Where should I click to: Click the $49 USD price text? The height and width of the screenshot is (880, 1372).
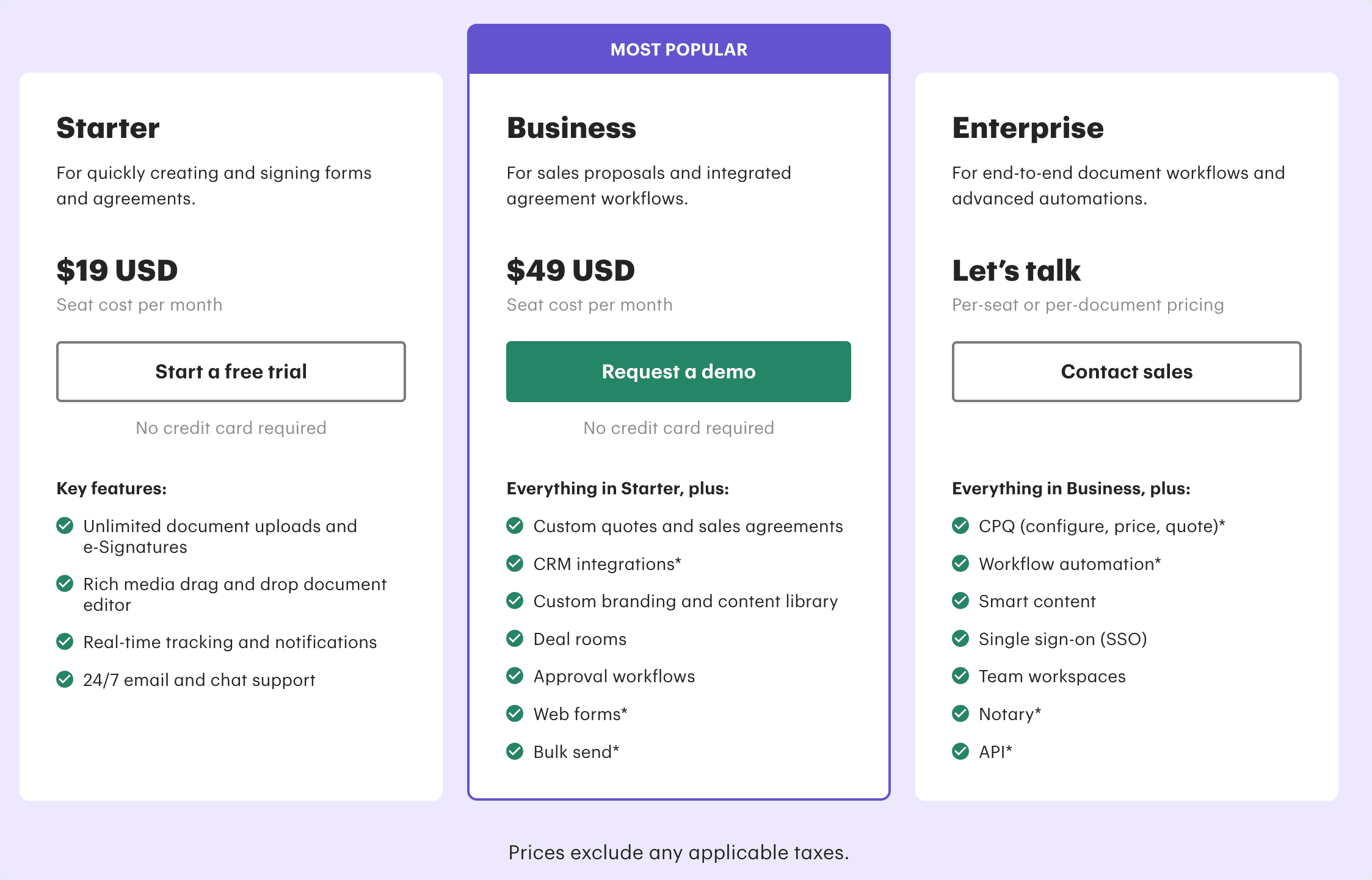[571, 270]
